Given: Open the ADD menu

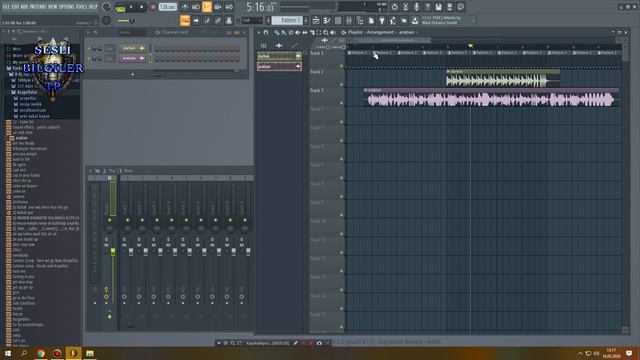Looking at the screenshot, I should pyautogui.click(x=24, y=7).
